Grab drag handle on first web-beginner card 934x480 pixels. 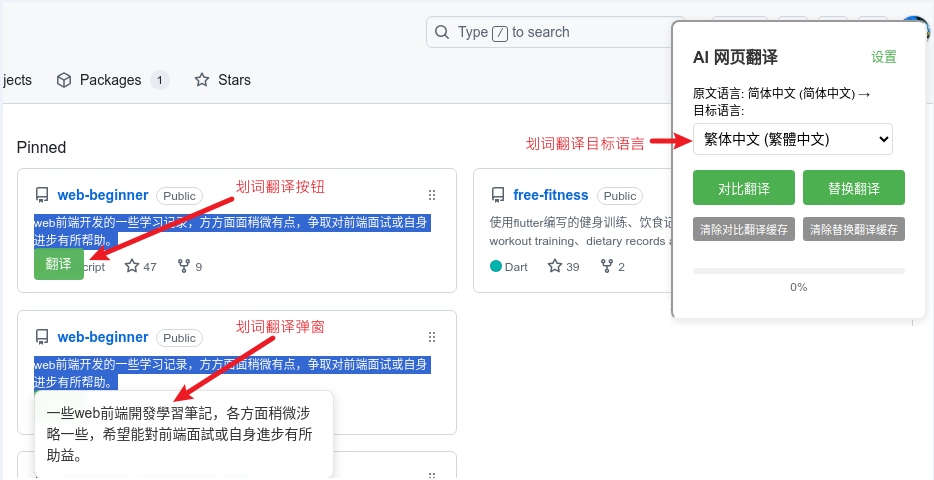click(x=432, y=195)
